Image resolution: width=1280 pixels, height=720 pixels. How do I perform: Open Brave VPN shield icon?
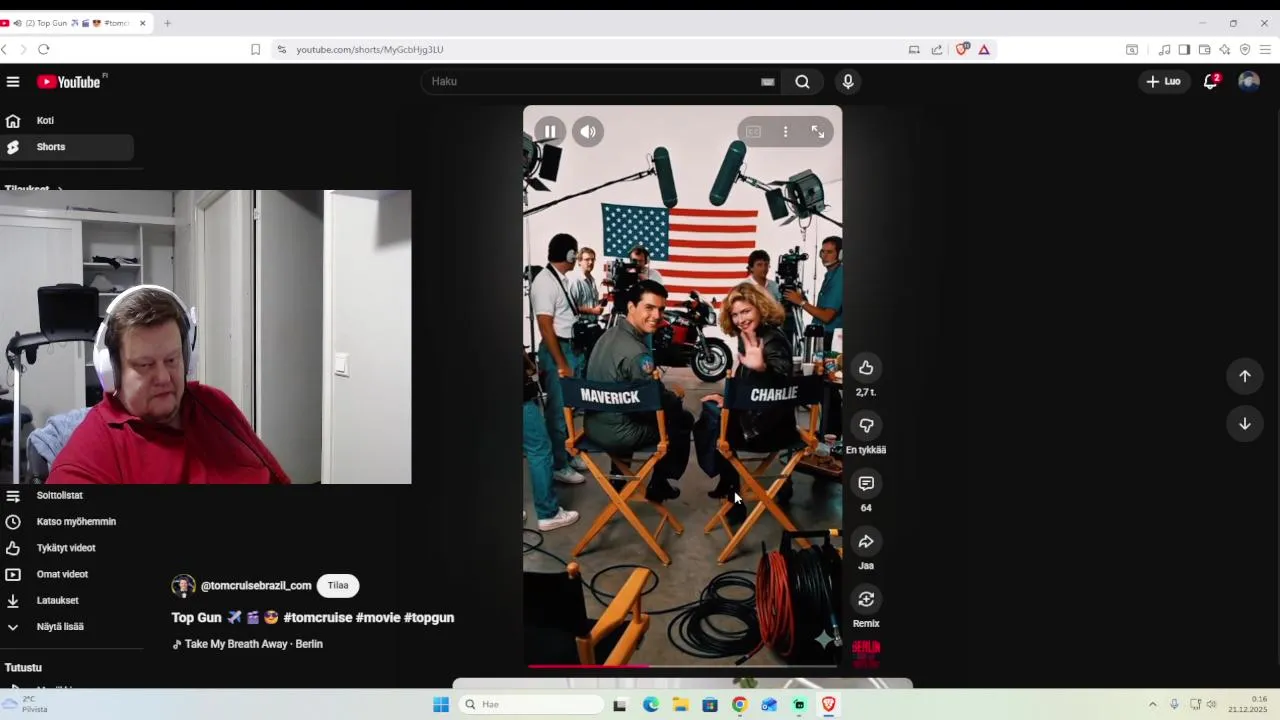click(1245, 49)
